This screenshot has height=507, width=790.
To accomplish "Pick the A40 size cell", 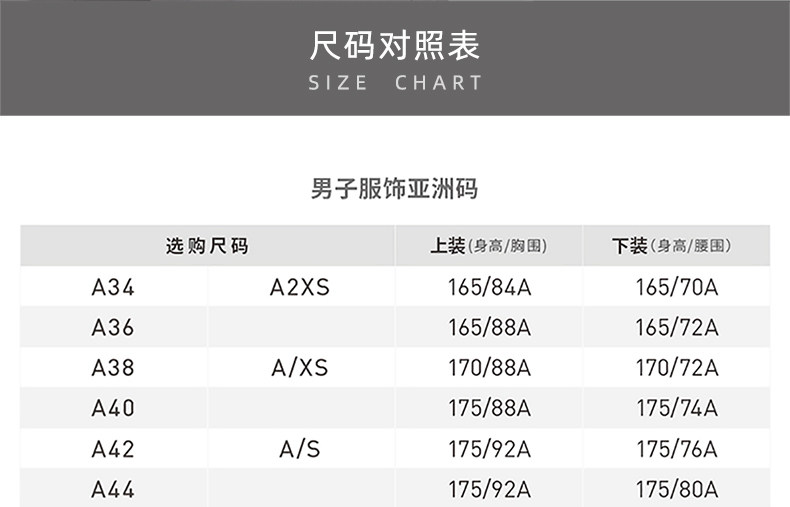I will point(113,408).
